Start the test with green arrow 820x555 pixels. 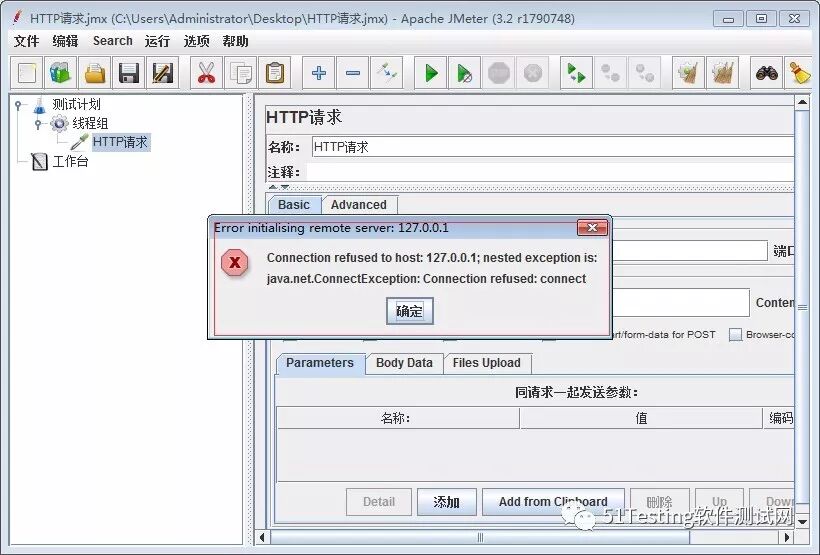coord(431,73)
